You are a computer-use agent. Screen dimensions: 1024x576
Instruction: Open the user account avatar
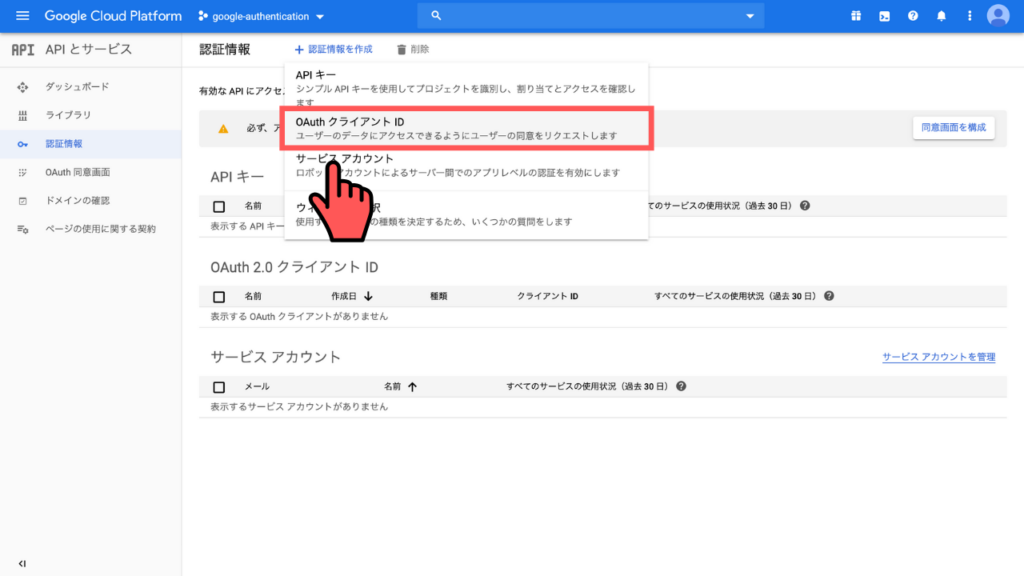tap(998, 16)
